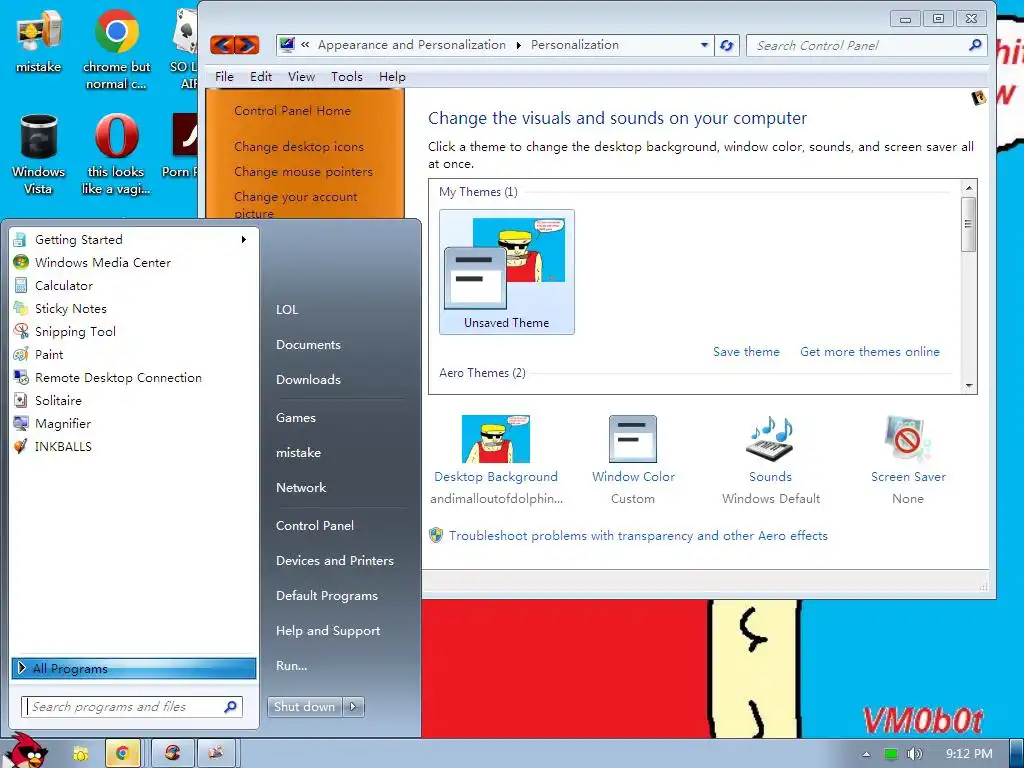Viewport: 1024px width, 768px height.
Task: Open Games from Start menu
Action: point(295,418)
